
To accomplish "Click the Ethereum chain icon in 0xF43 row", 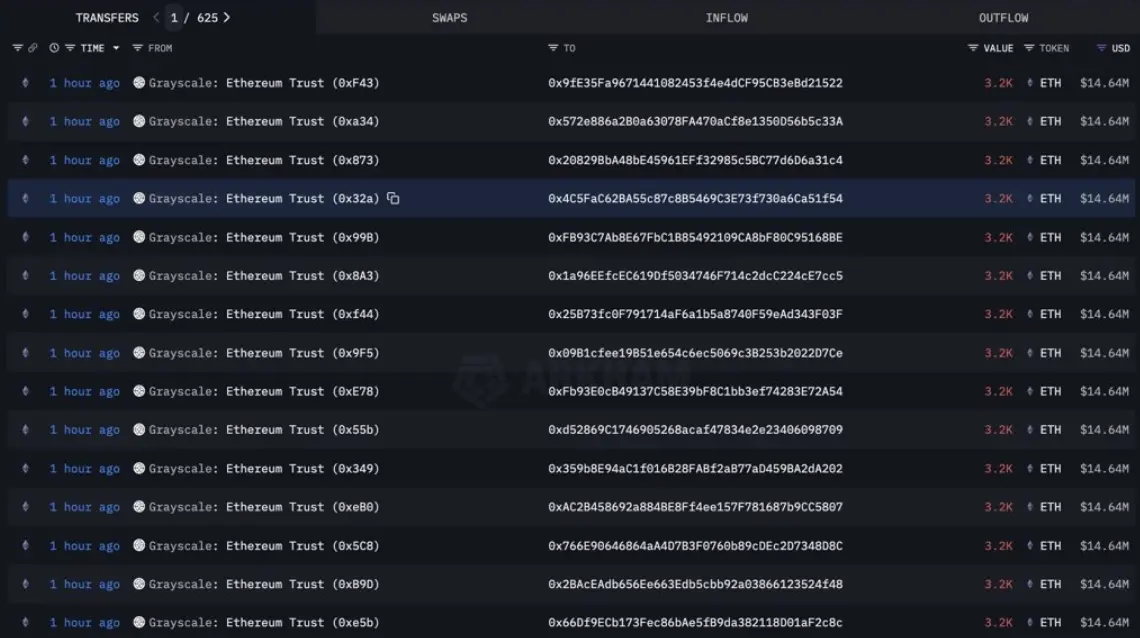I will tap(25, 83).
